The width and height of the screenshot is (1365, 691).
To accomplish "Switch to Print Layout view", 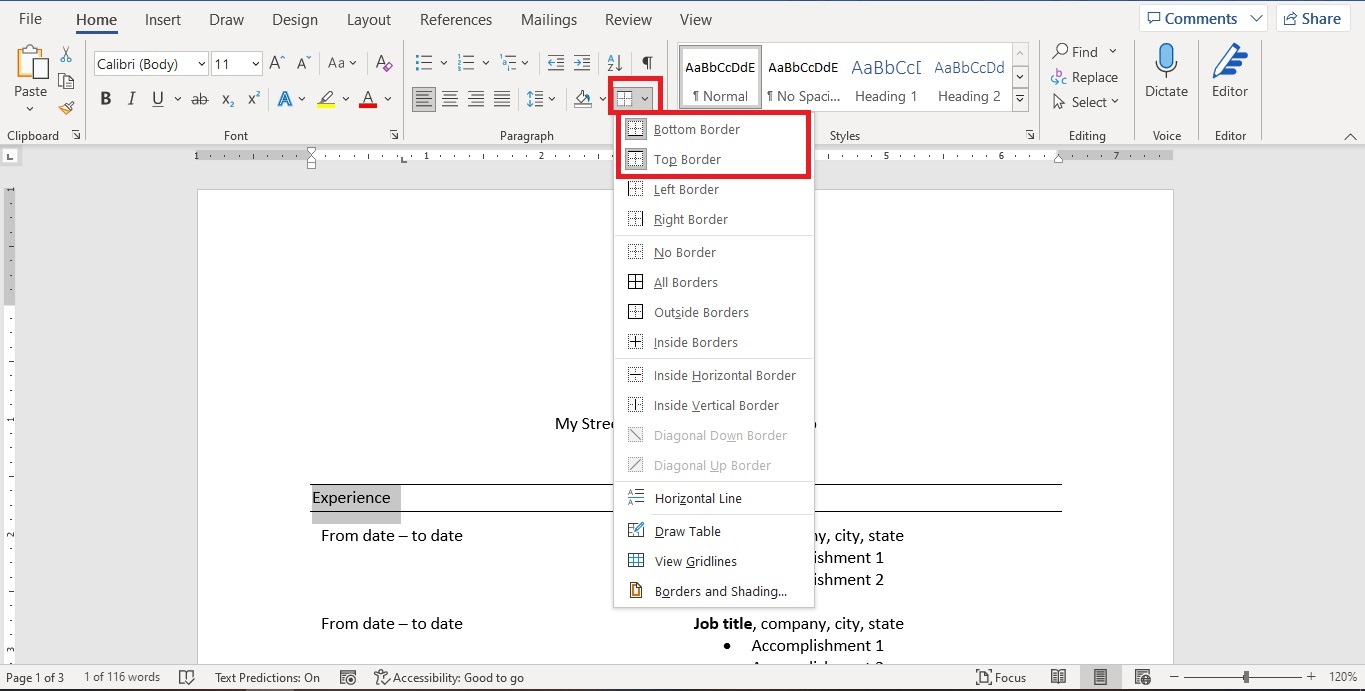I will 1101,678.
